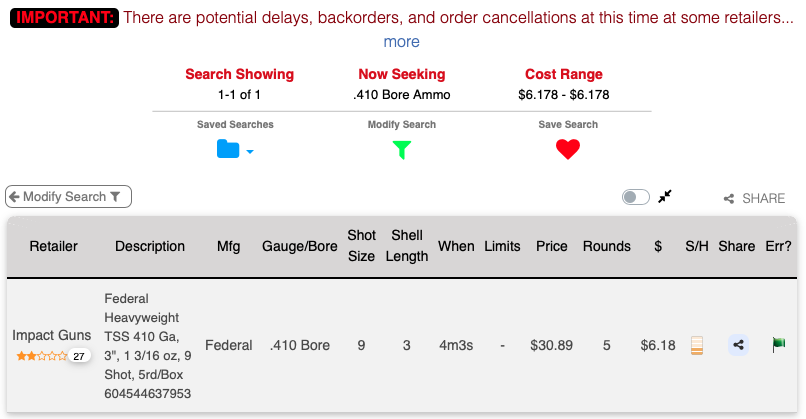806x419 pixels.
Task: Toggle the switch beside the compress icon
Action: [636, 197]
